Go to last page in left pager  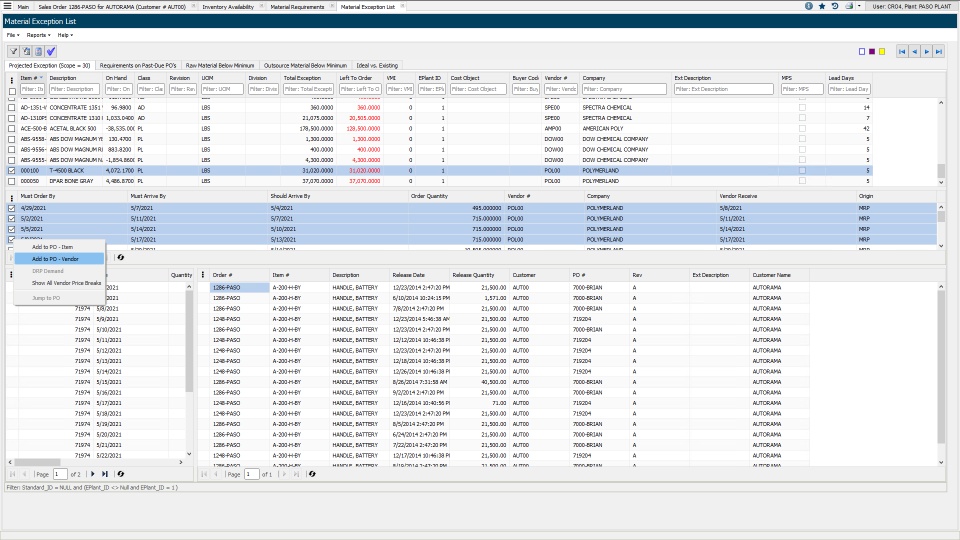[x=105, y=474]
